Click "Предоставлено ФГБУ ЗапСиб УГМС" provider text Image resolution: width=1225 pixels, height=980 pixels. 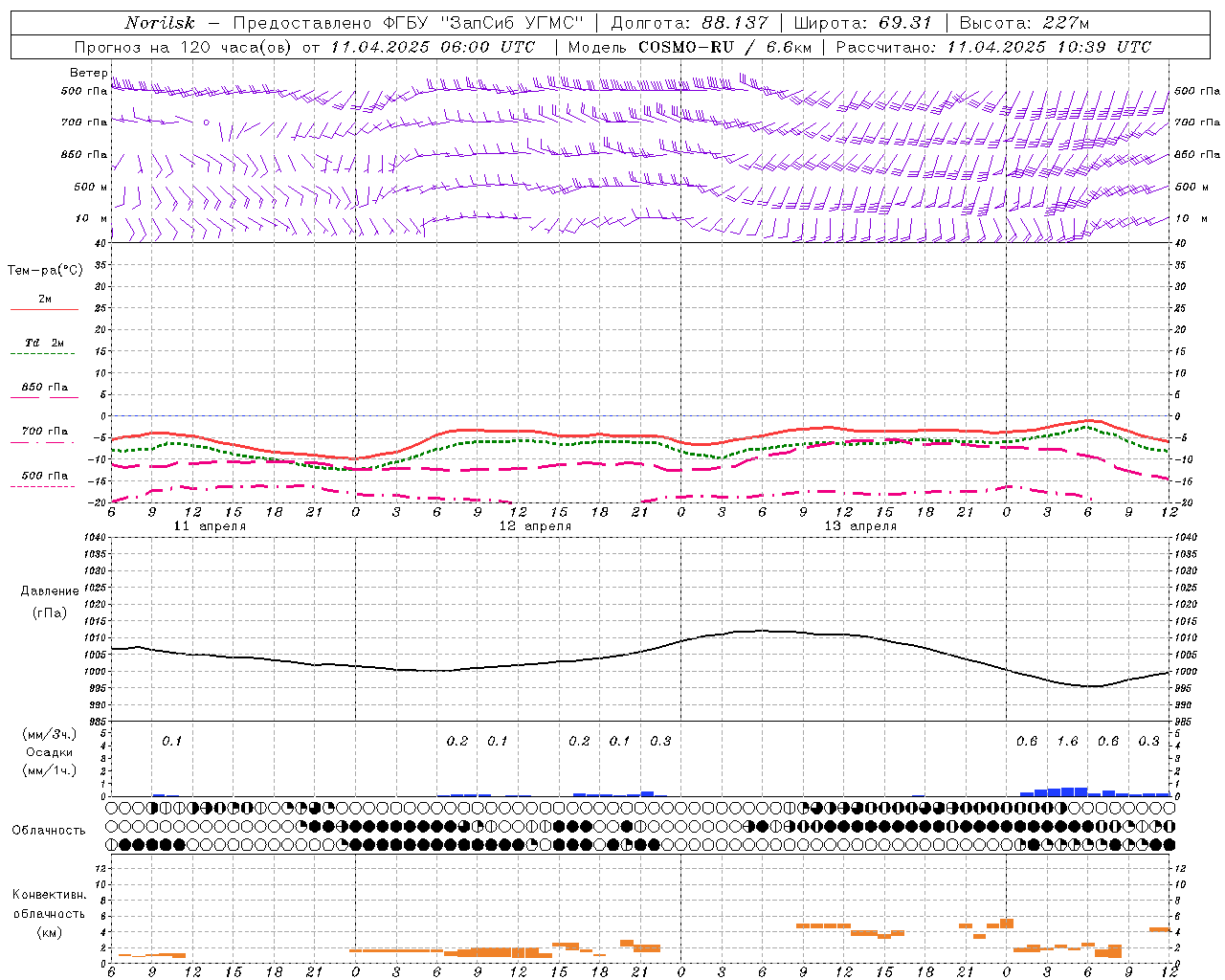pos(409,23)
